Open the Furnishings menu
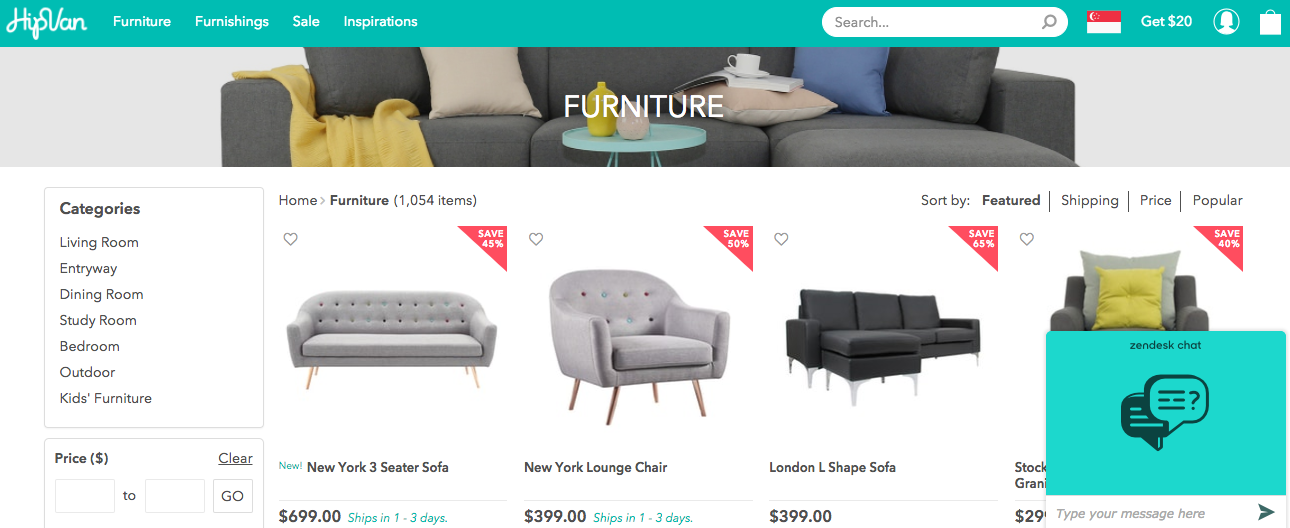1290x528 pixels. [x=232, y=21]
